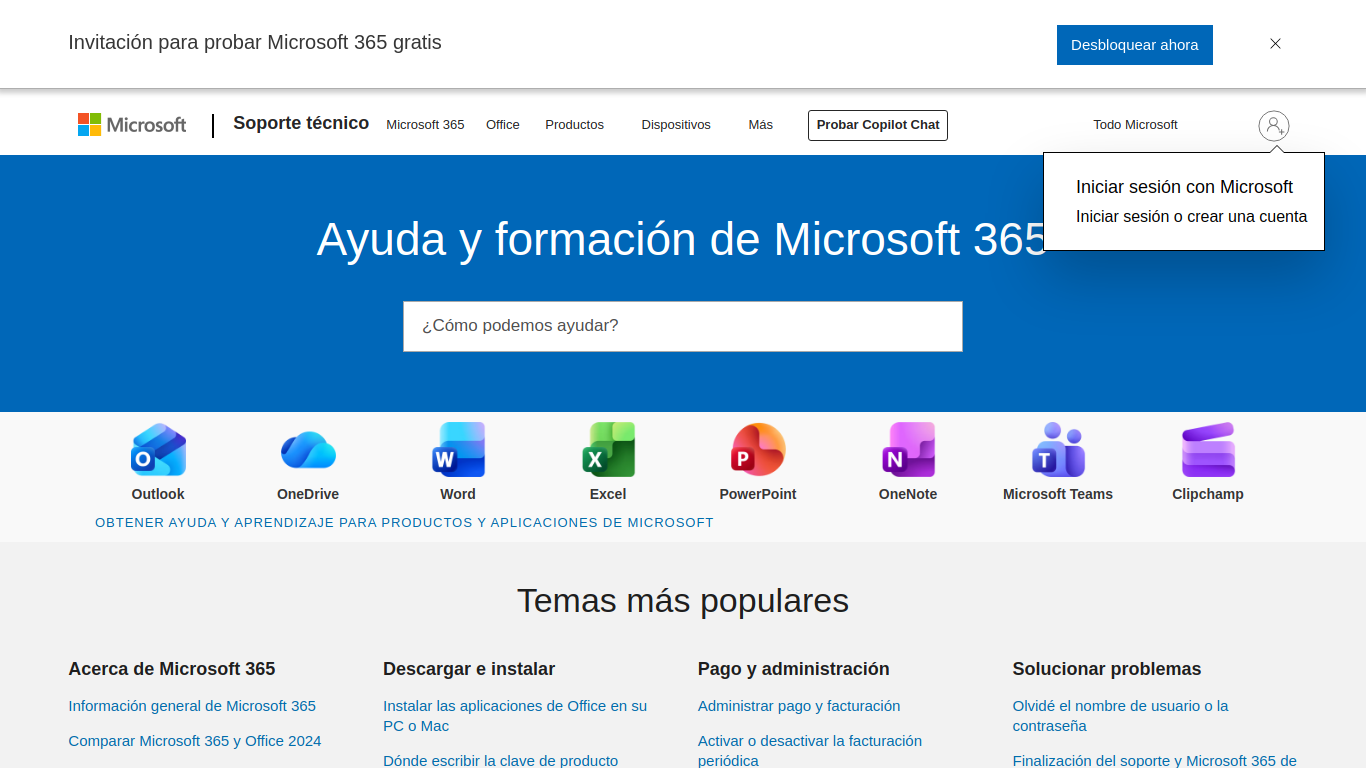Click Invitación para probar Microsoft 365 gratis text
The width and height of the screenshot is (1366, 768).
(x=255, y=42)
